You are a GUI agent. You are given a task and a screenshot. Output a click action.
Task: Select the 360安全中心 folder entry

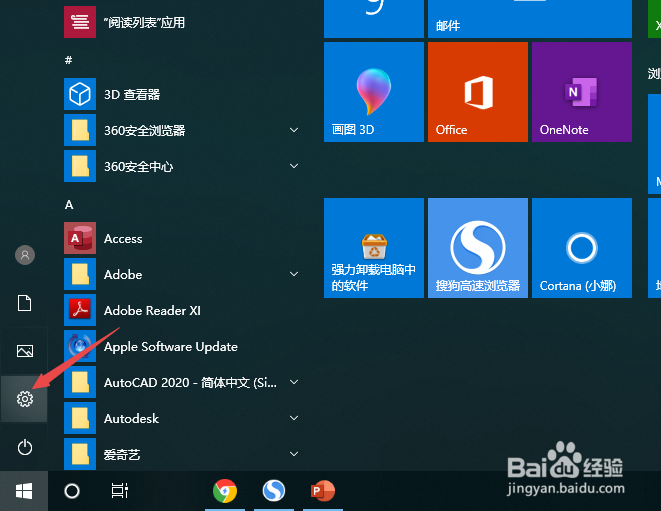pyautogui.click(x=184, y=166)
